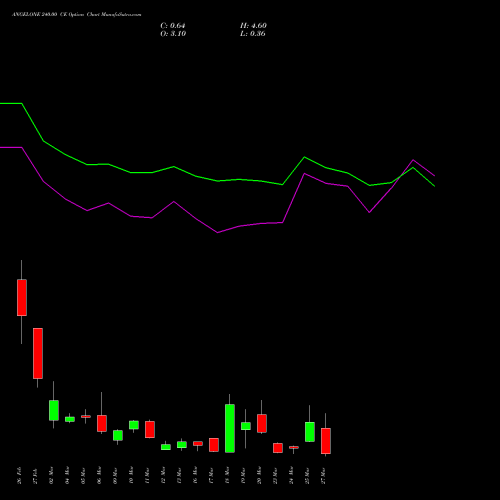Screen dimensions: 500x500
Task: Select the "26 Feb" date label
Action: (19, 475)
